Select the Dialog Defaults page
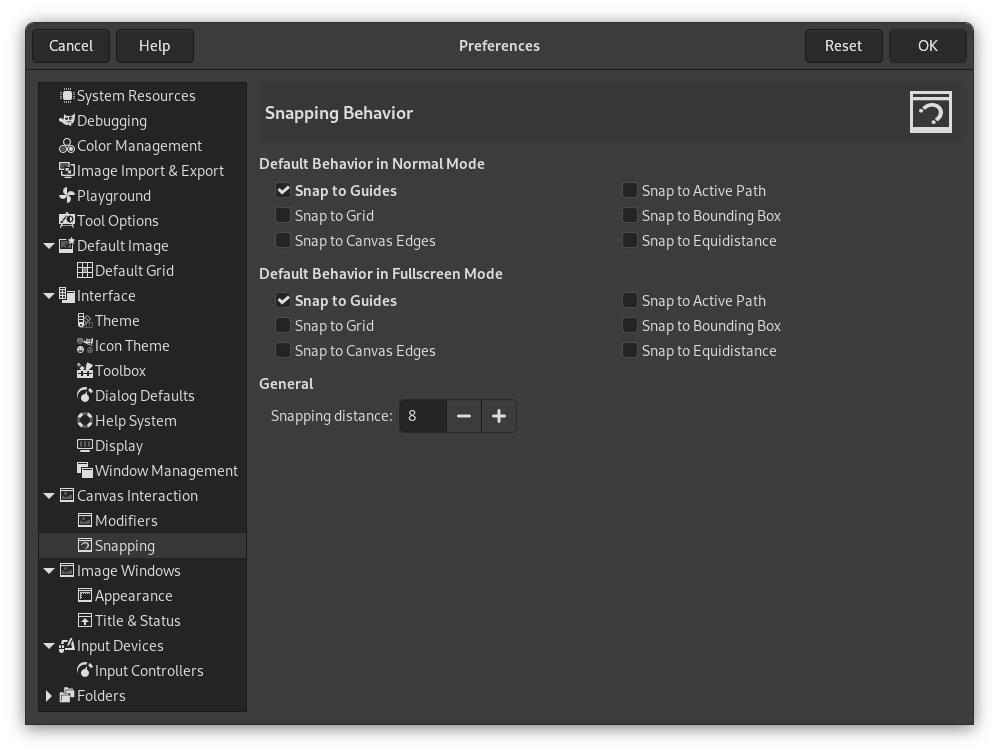This screenshot has height=753, width=999. coord(146,395)
